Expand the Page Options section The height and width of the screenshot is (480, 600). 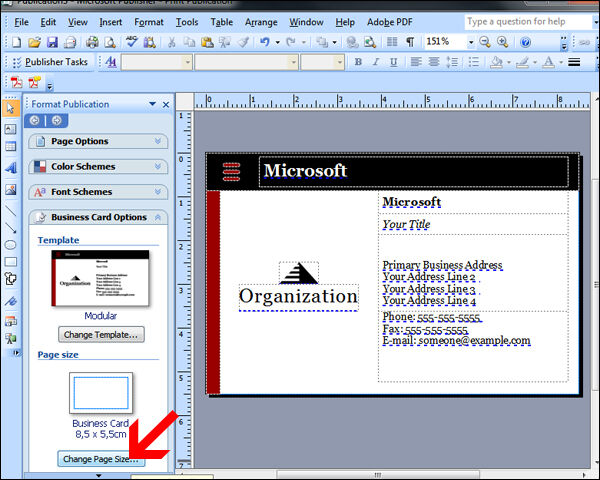98,141
